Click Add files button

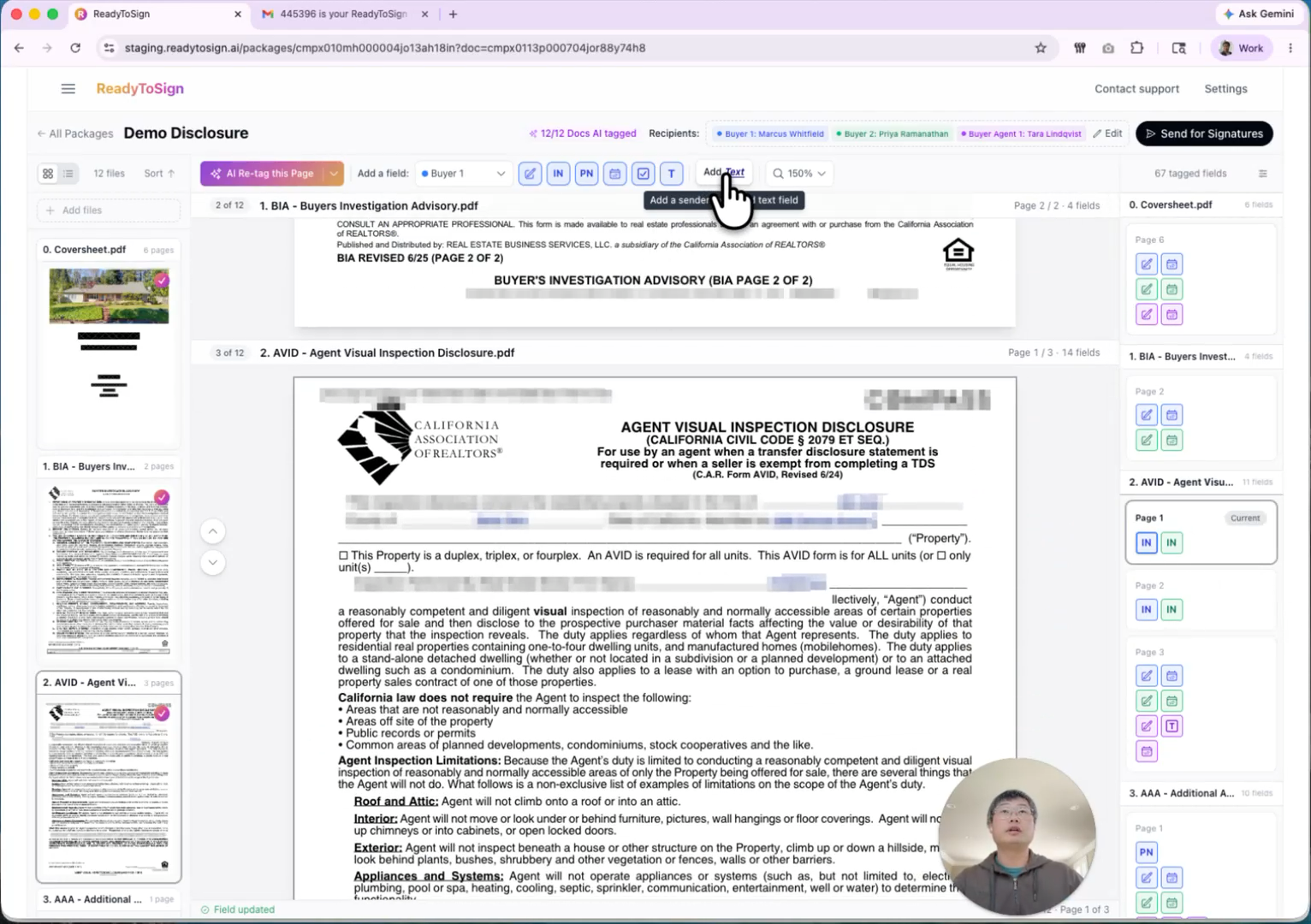tap(109, 210)
